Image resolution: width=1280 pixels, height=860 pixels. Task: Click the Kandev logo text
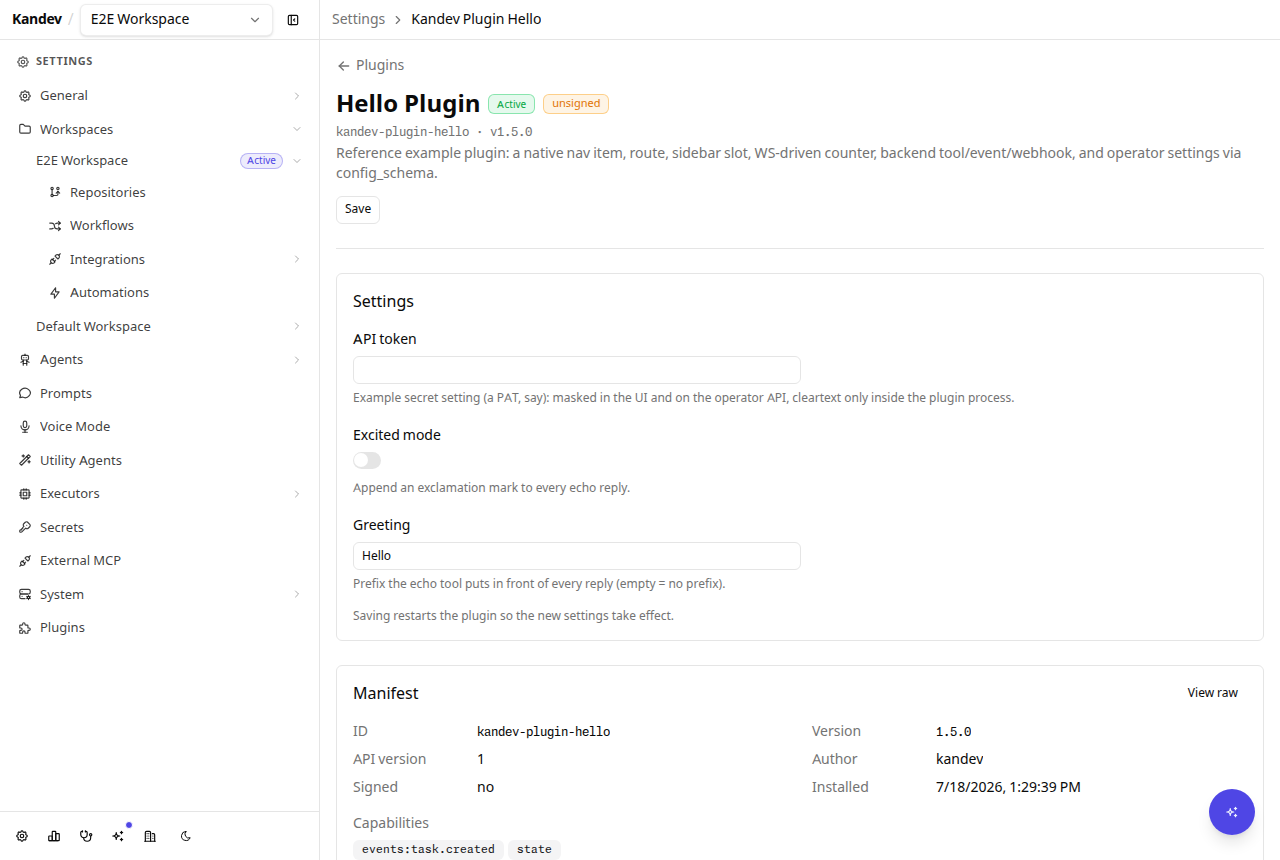pos(37,19)
